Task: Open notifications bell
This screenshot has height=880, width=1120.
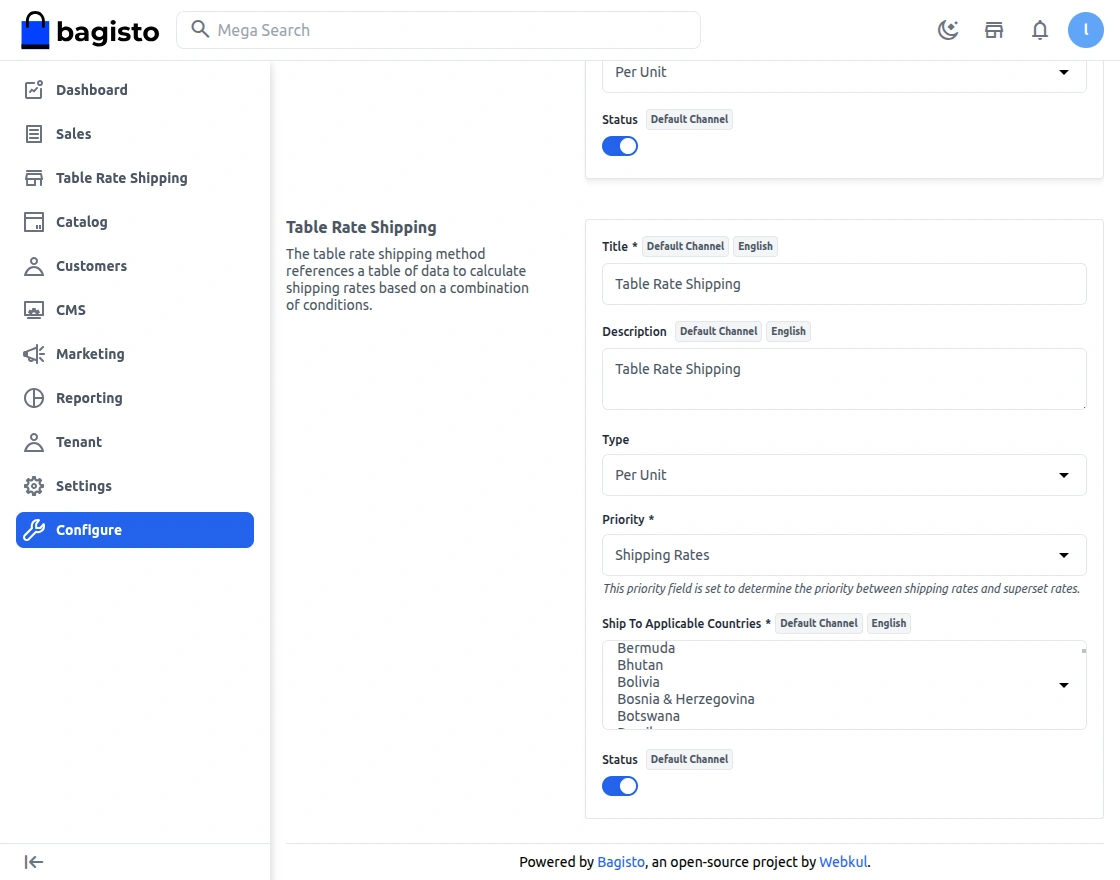Action: click(1039, 30)
